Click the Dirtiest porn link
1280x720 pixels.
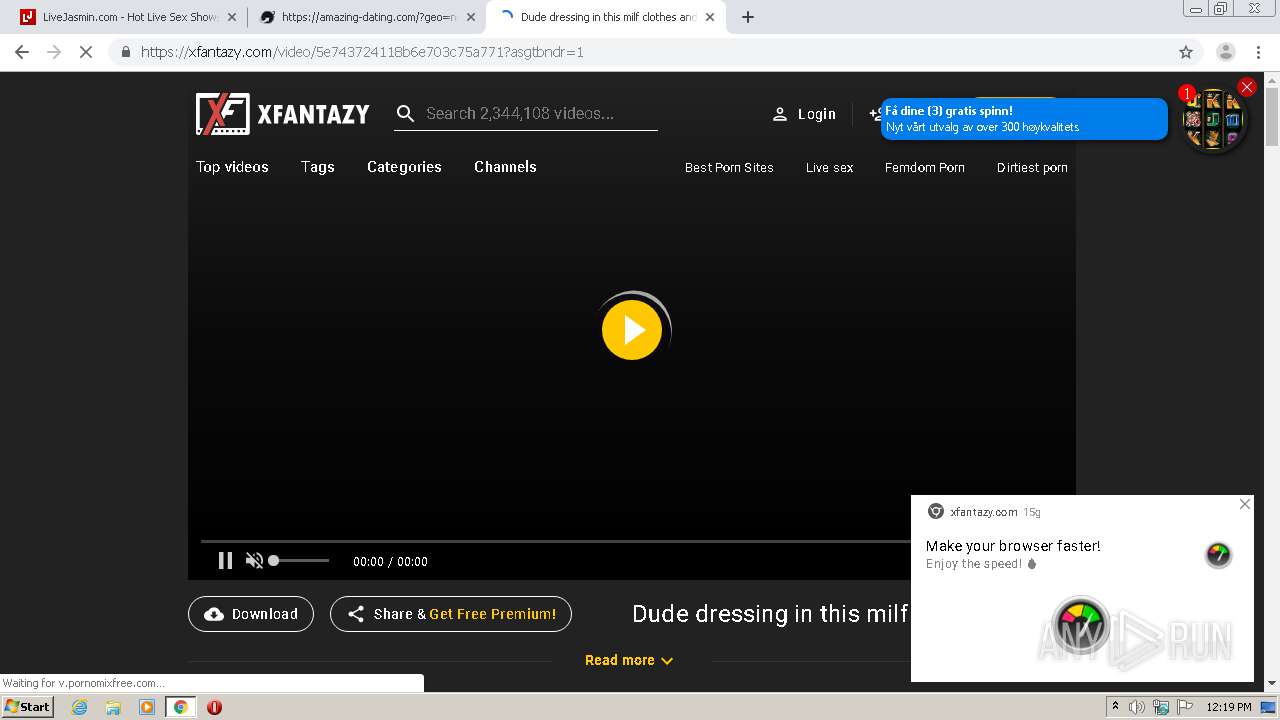pyautogui.click(x=1032, y=168)
